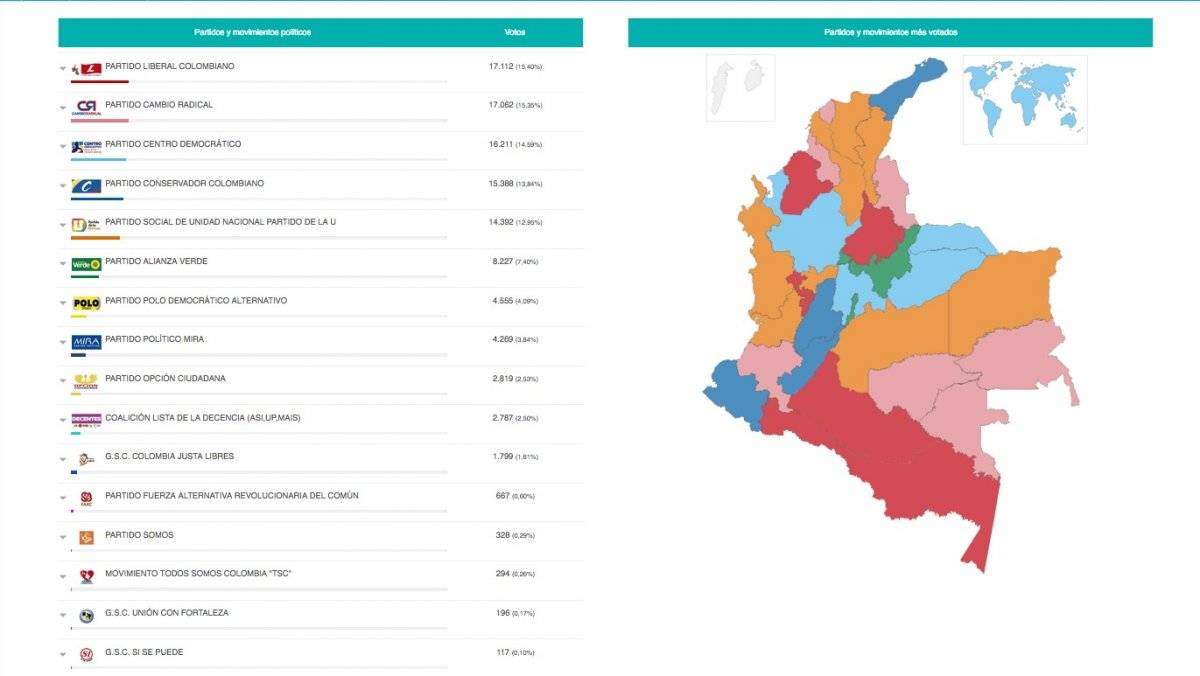Expand the G.S.C. Colombia Justa Libres row

click(x=62, y=460)
